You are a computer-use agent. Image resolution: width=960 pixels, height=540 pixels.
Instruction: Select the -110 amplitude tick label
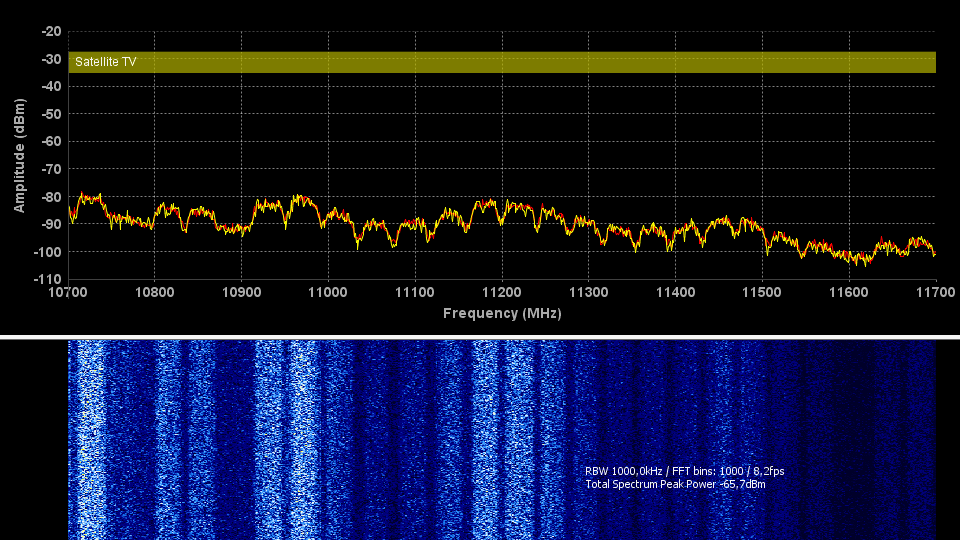pyautogui.click(x=46, y=278)
